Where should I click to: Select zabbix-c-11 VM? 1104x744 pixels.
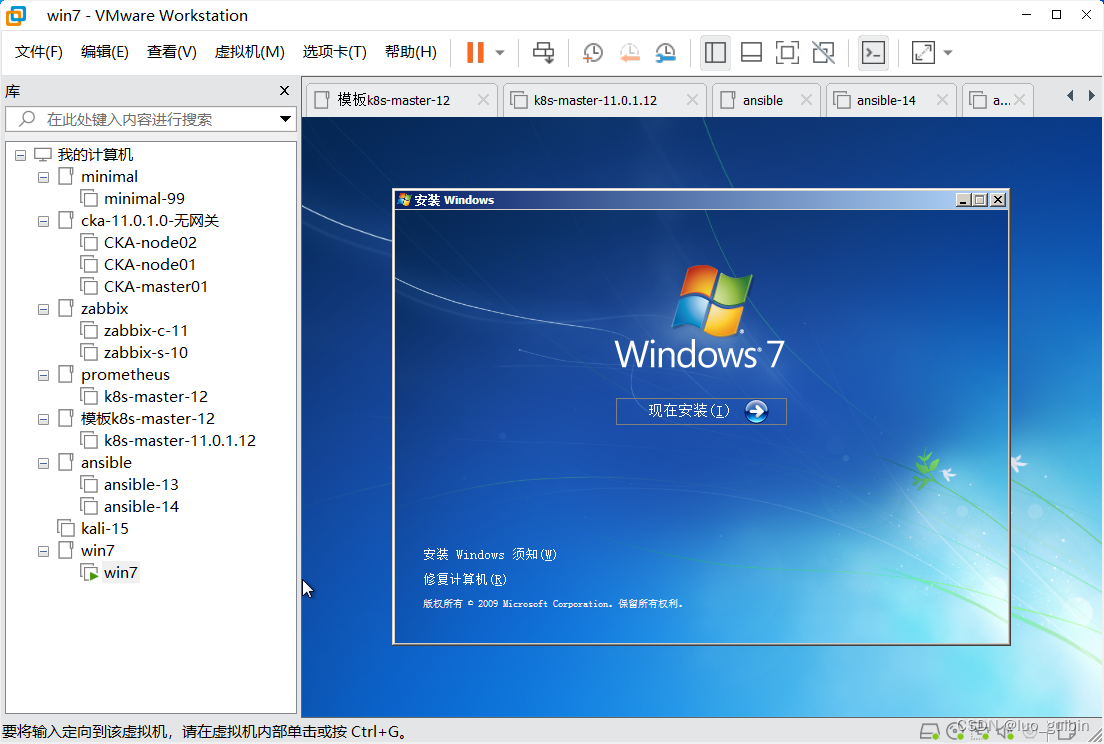click(146, 331)
